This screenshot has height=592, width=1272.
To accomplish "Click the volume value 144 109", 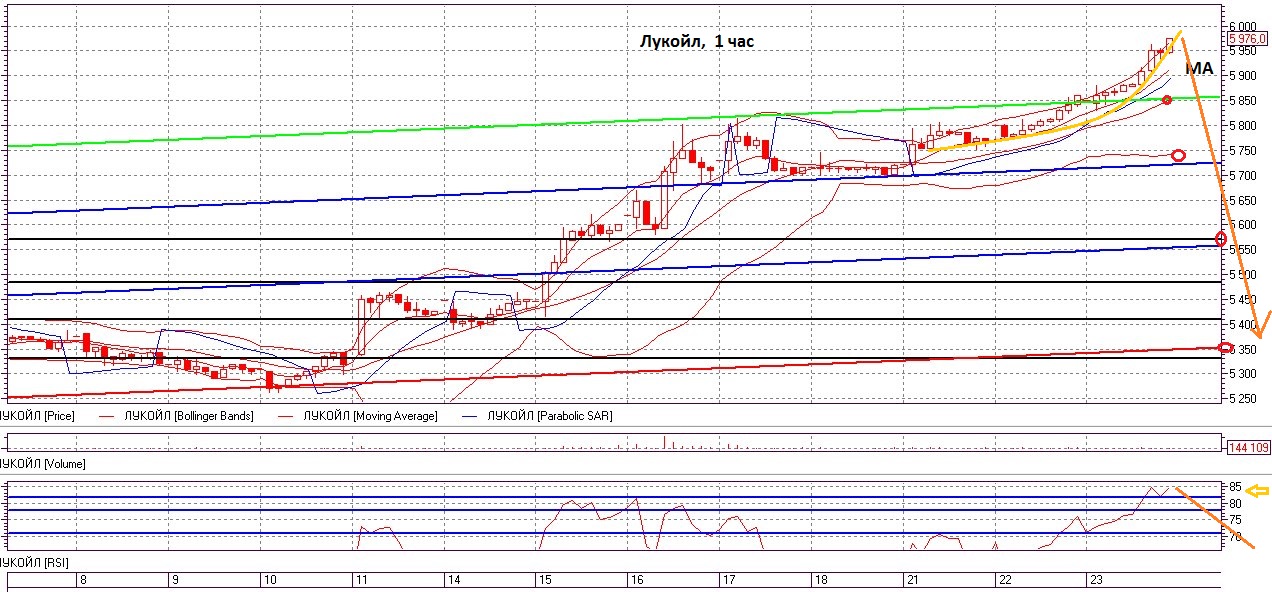I will click(x=1248, y=447).
